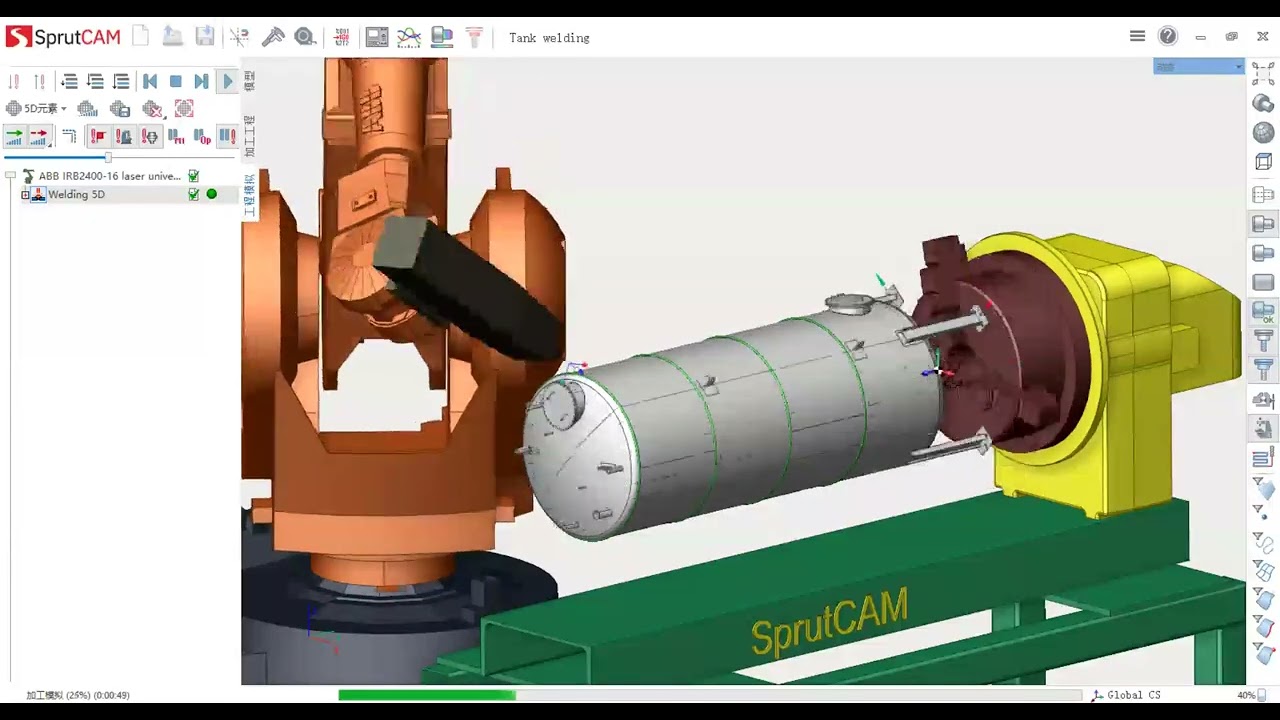The height and width of the screenshot is (720, 1280).
Task: Play the machining simulation
Action: tap(227, 81)
